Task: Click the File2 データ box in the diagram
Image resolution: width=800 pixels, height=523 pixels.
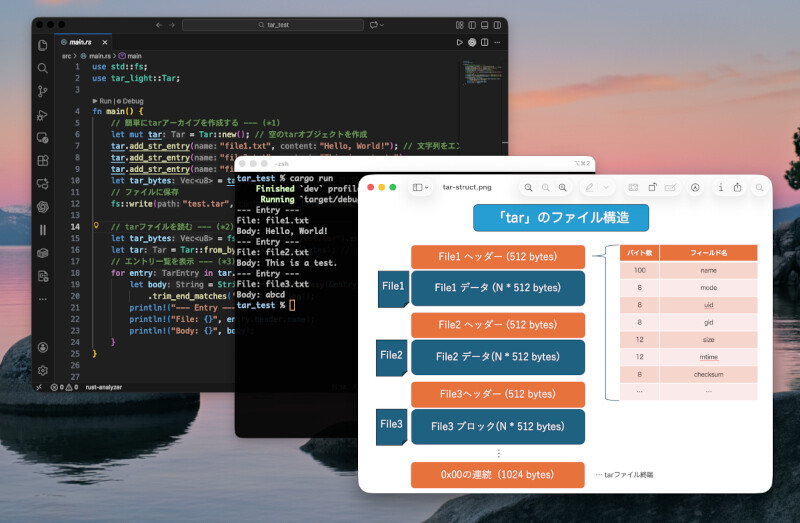Action: point(498,357)
